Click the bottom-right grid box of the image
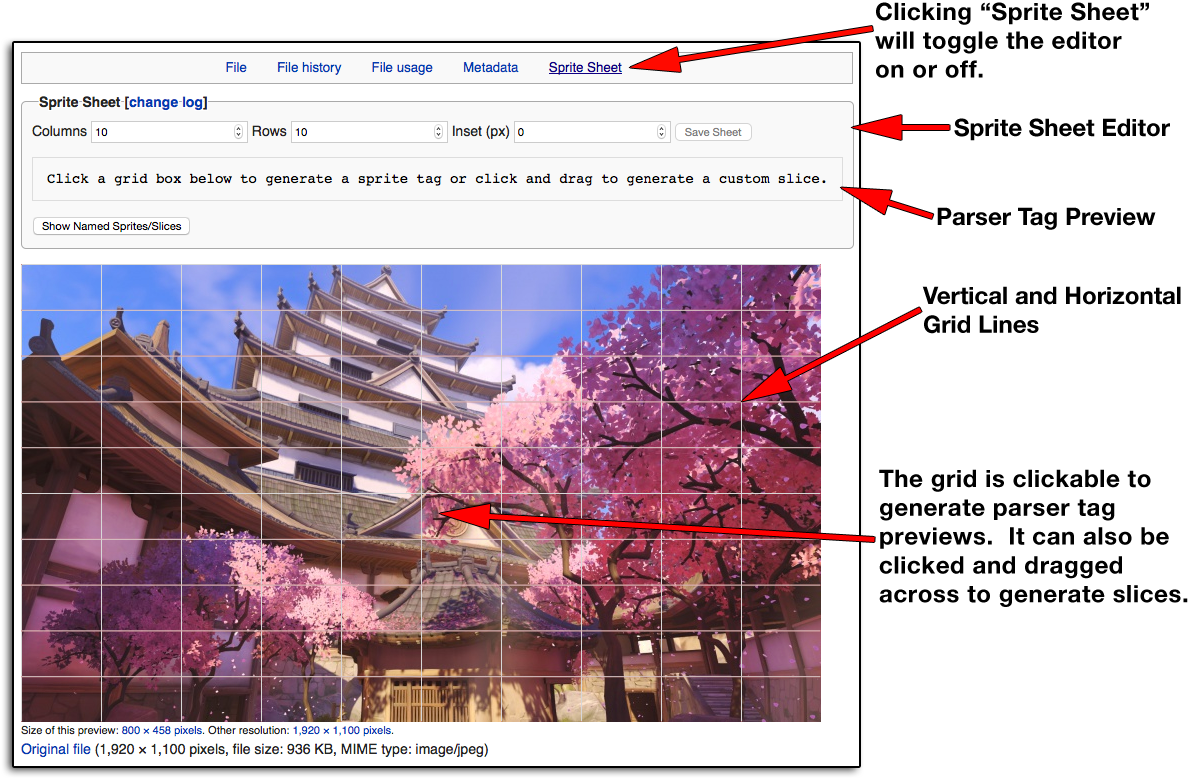The height and width of the screenshot is (778, 1189). tap(781, 699)
